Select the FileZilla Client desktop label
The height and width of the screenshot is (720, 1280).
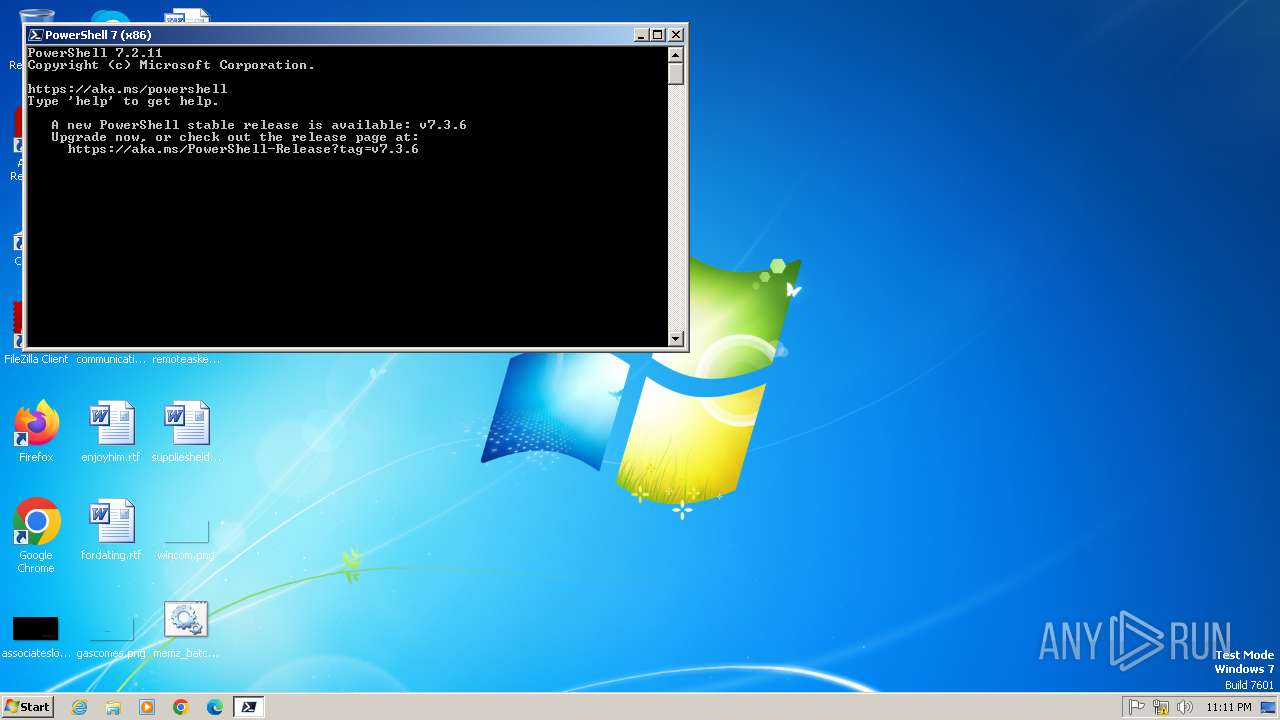36,359
